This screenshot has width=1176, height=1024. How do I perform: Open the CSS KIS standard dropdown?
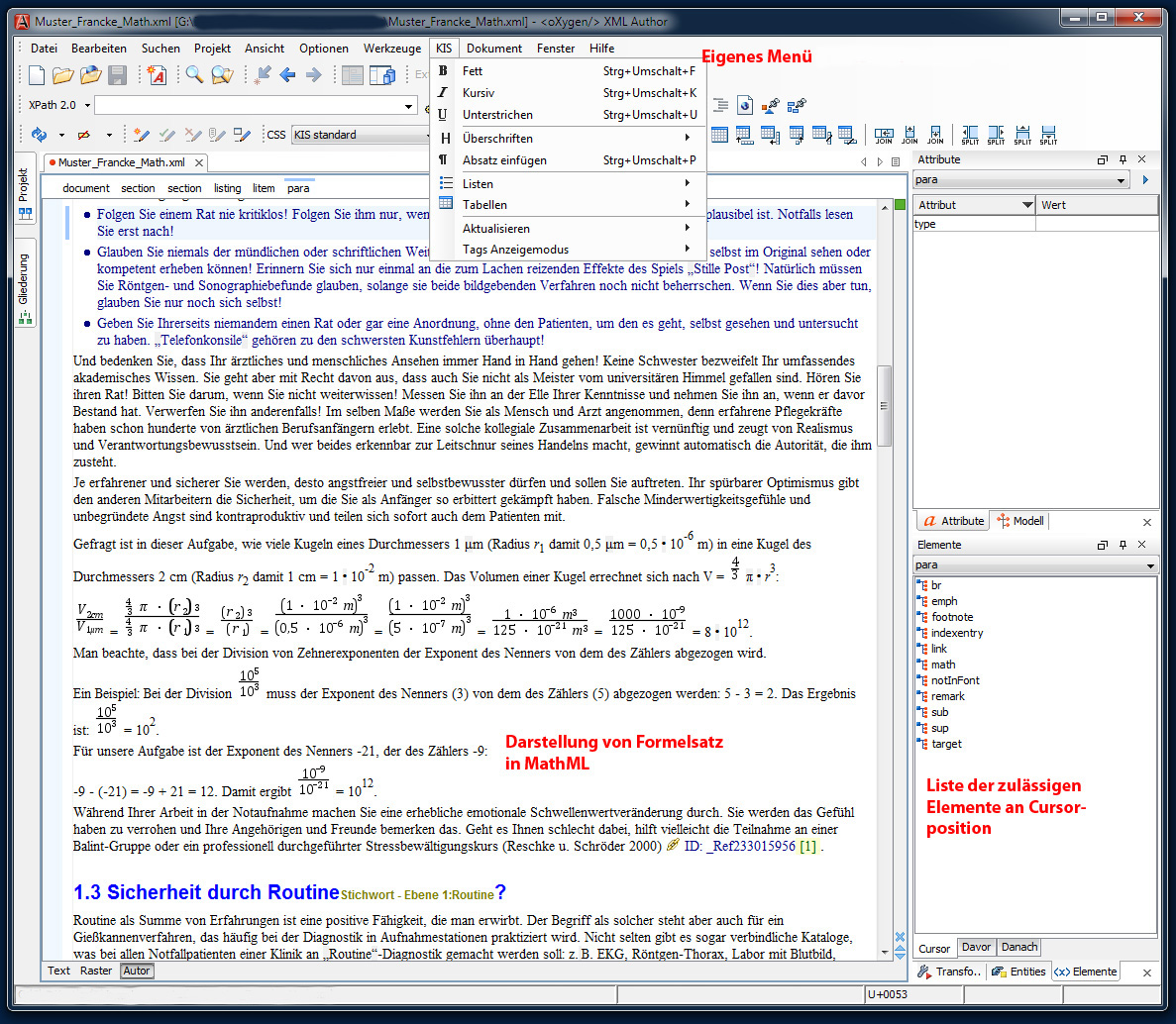362,135
